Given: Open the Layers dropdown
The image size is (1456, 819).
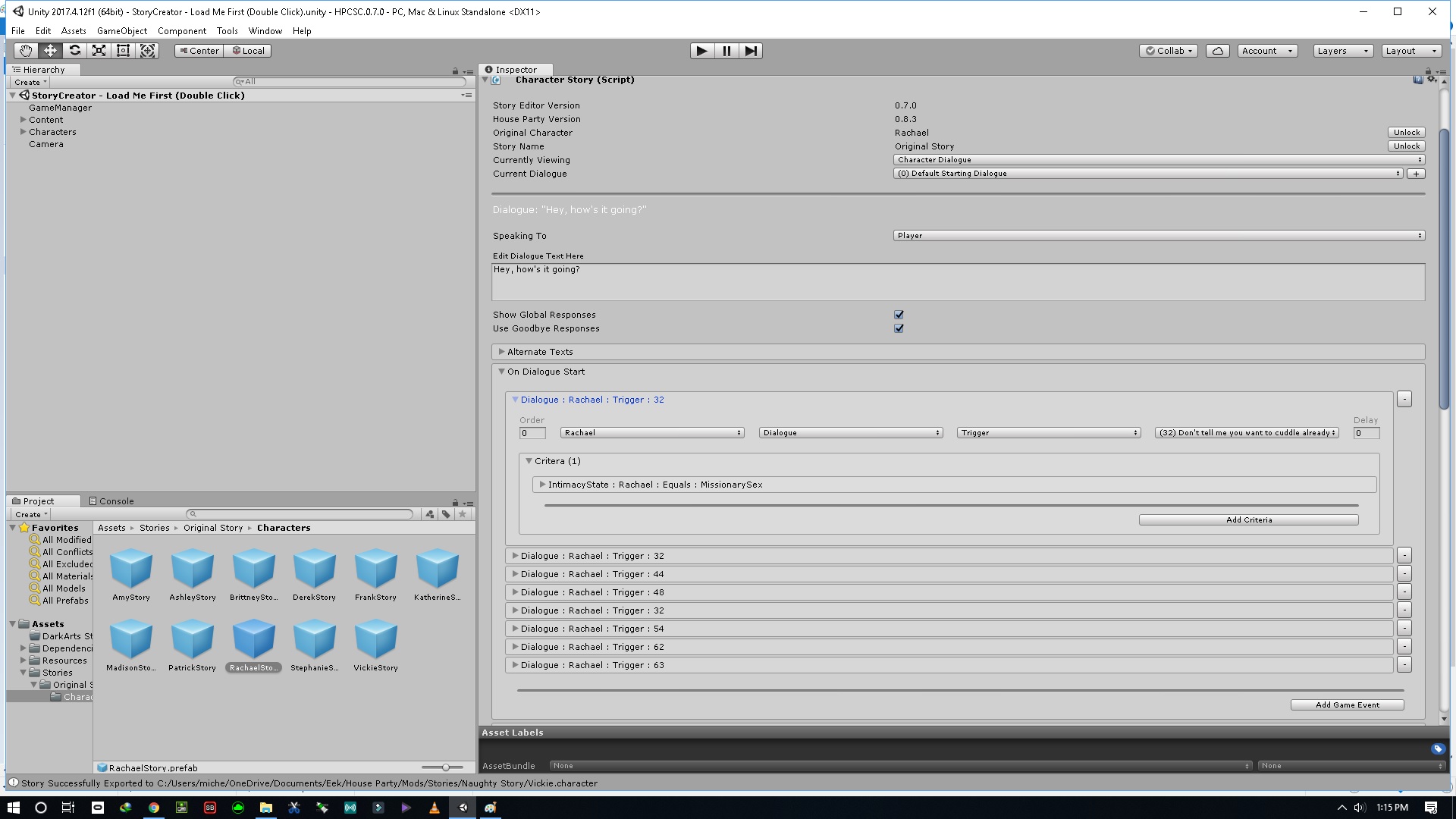Looking at the screenshot, I should tap(1343, 51).
